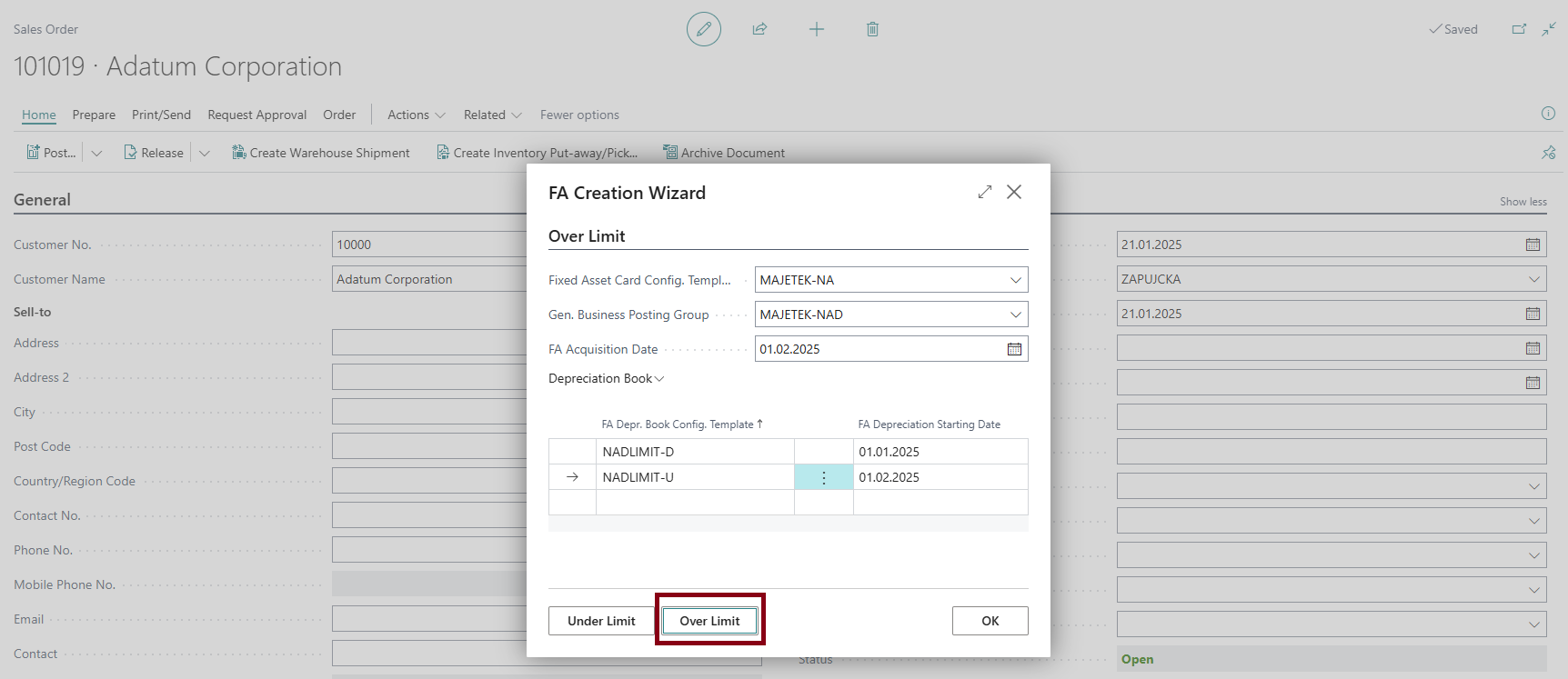Click the Under Limit button
Viewport: 1568px width, 679px height.
tap(601, 621)
